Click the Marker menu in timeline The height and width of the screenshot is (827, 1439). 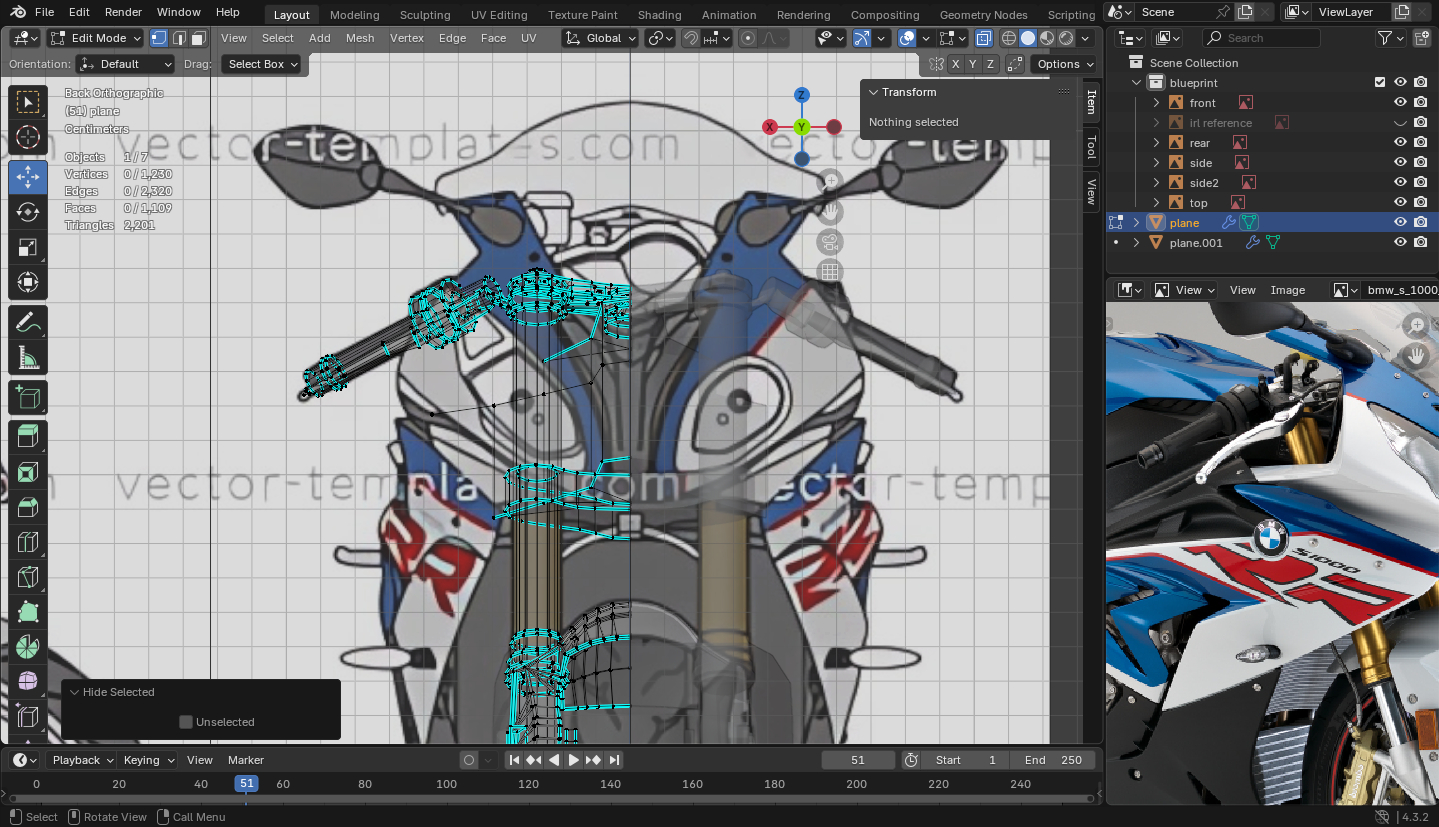(246, 760)
